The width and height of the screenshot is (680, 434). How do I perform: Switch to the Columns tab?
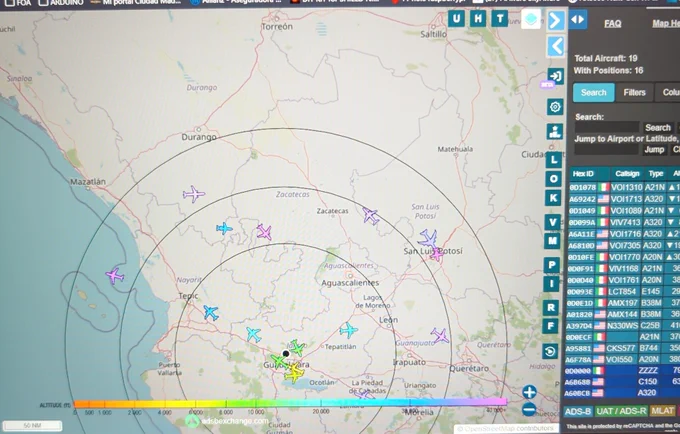(668, 92)
